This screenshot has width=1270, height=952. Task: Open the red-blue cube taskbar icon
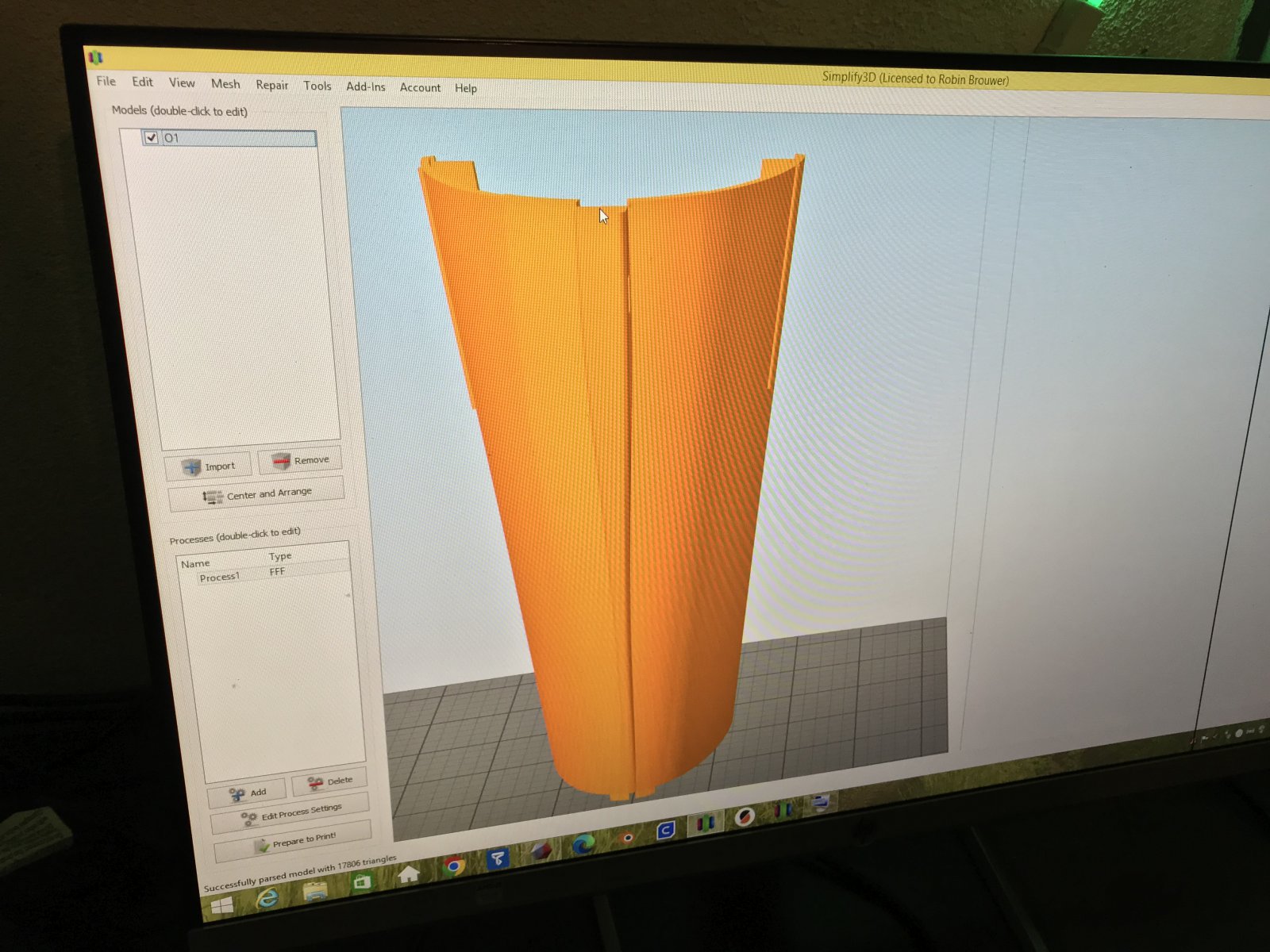[x=541, y=851]
